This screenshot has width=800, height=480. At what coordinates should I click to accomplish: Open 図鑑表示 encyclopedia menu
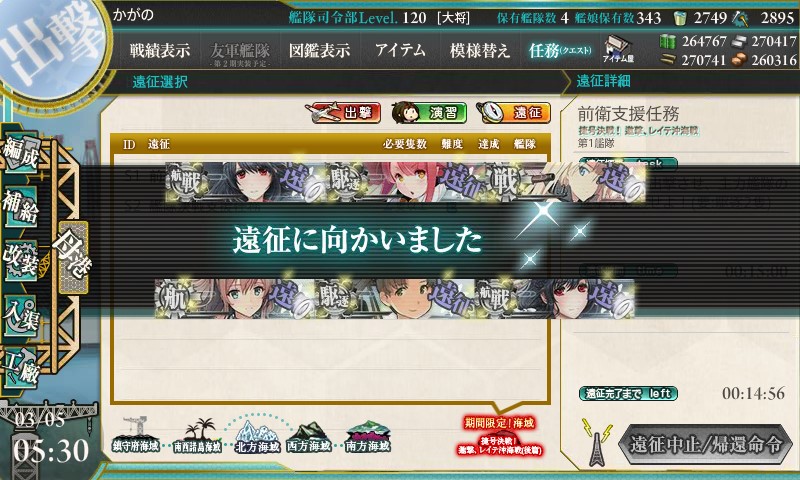[319, 50]
